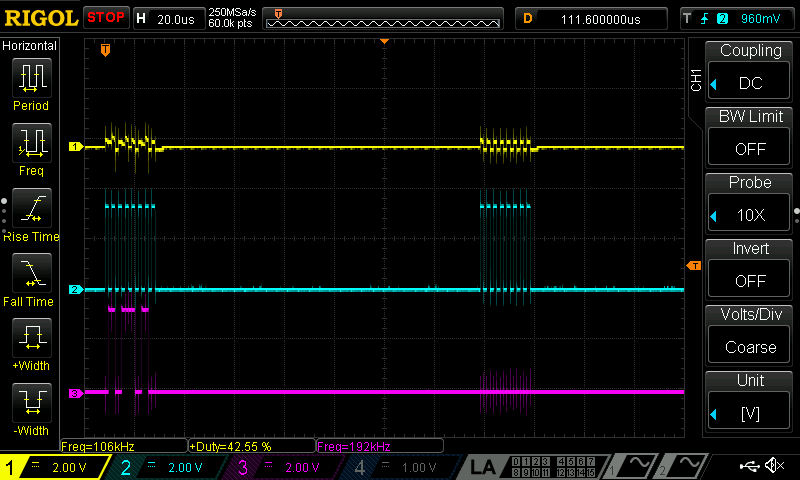Click the logic analyzer channel digit grid
800x480 pixels.
[x=553, y=467]
